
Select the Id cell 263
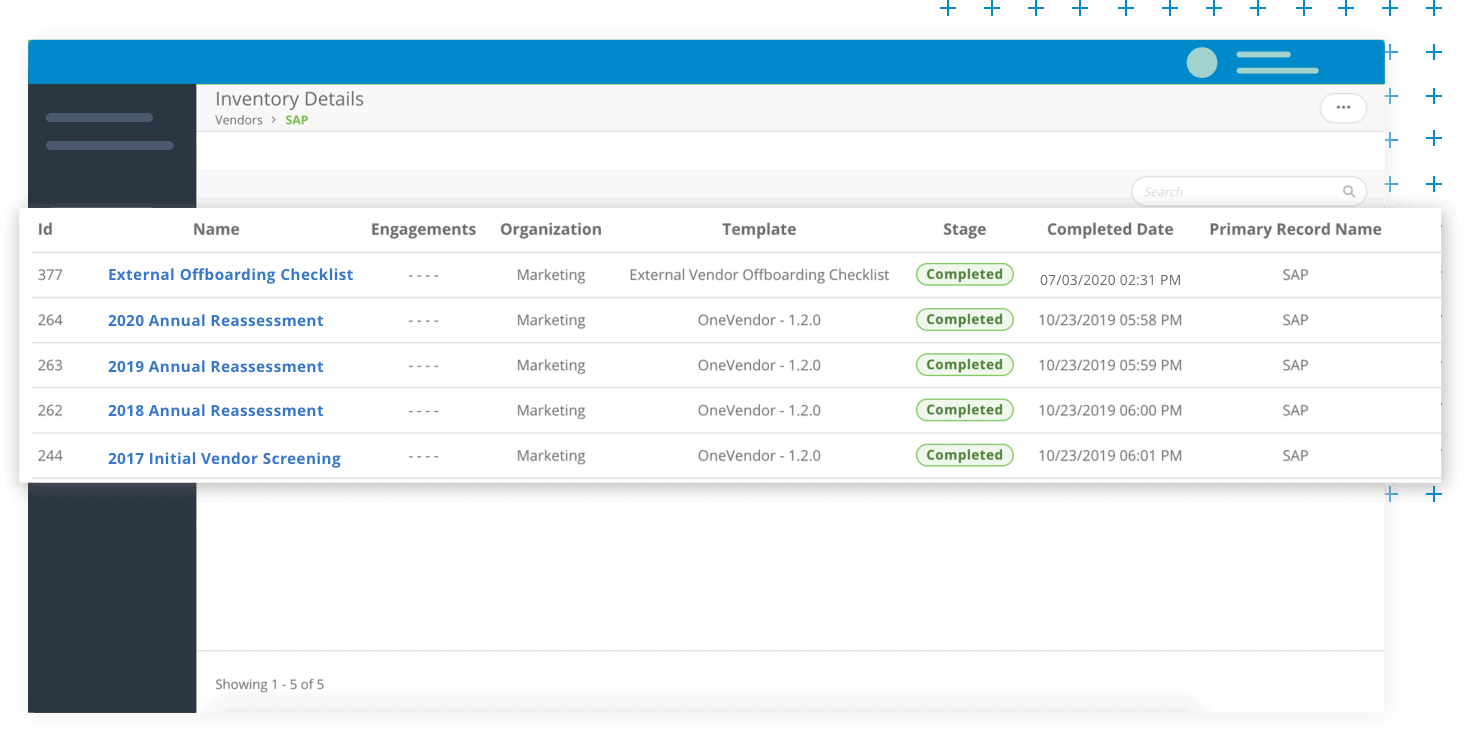pyautogui.click(x=50, y=365)
